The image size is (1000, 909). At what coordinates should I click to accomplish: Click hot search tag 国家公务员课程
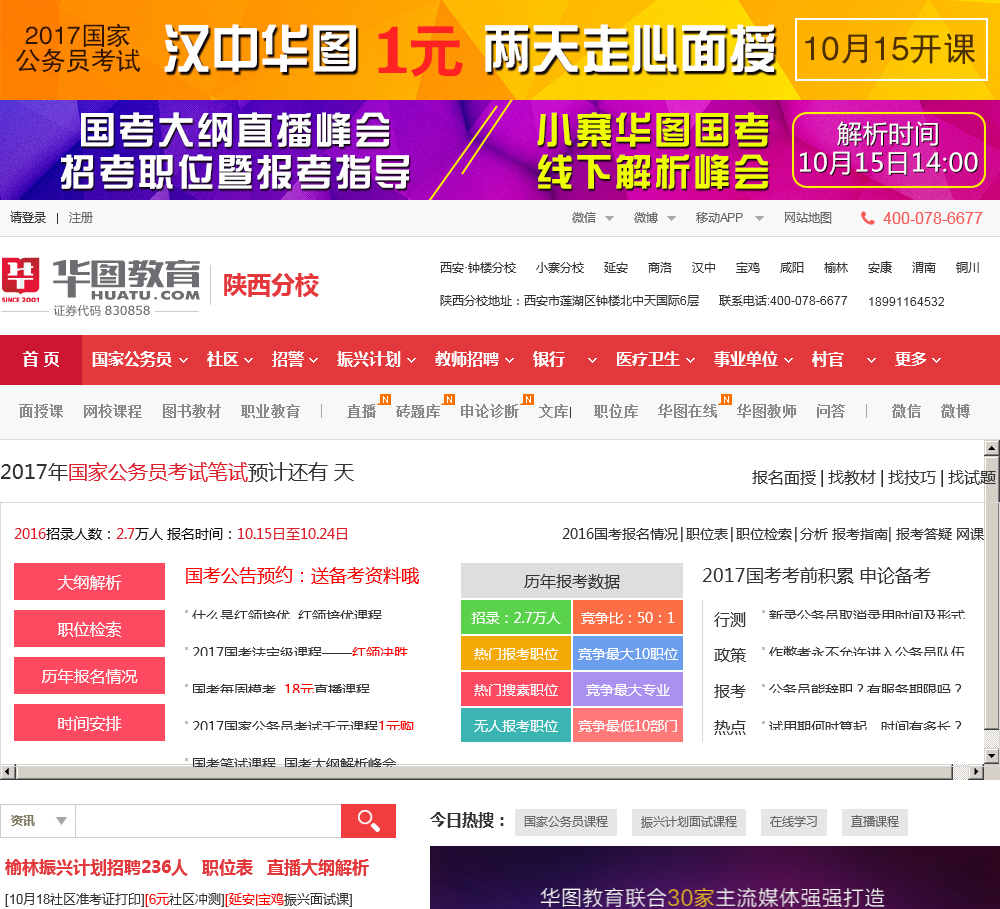pyautogui.click(x=566, y=822)
